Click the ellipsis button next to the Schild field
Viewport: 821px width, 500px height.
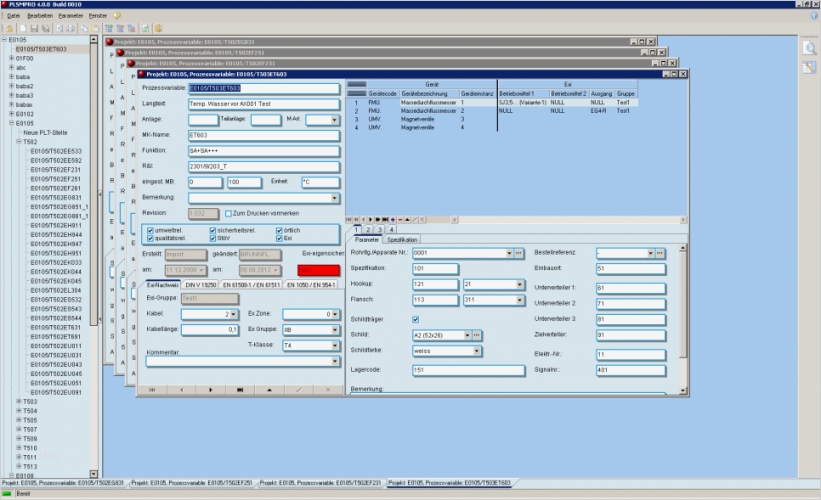476,334
